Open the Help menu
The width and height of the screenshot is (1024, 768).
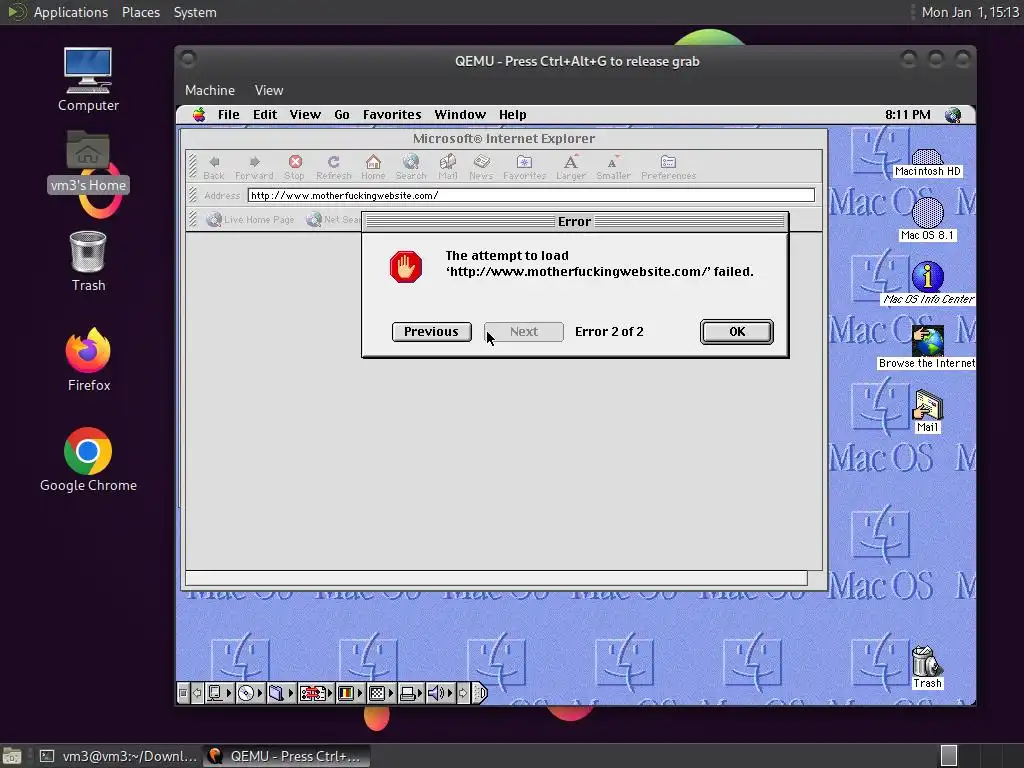pos(513,115)
